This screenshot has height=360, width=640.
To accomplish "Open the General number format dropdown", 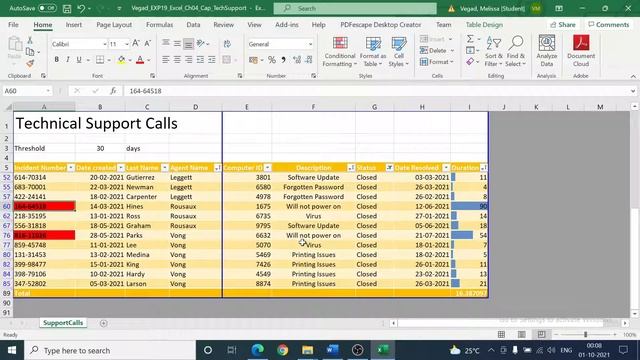I will [310, 44].
